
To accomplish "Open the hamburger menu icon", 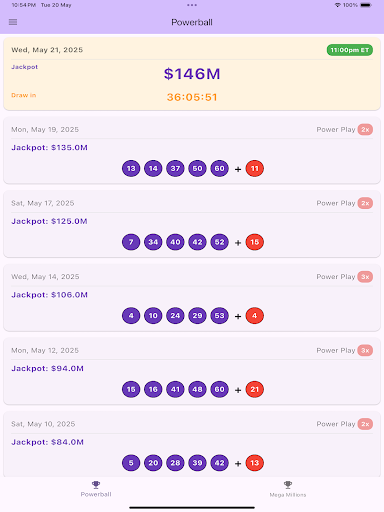I will pos(13,22).
